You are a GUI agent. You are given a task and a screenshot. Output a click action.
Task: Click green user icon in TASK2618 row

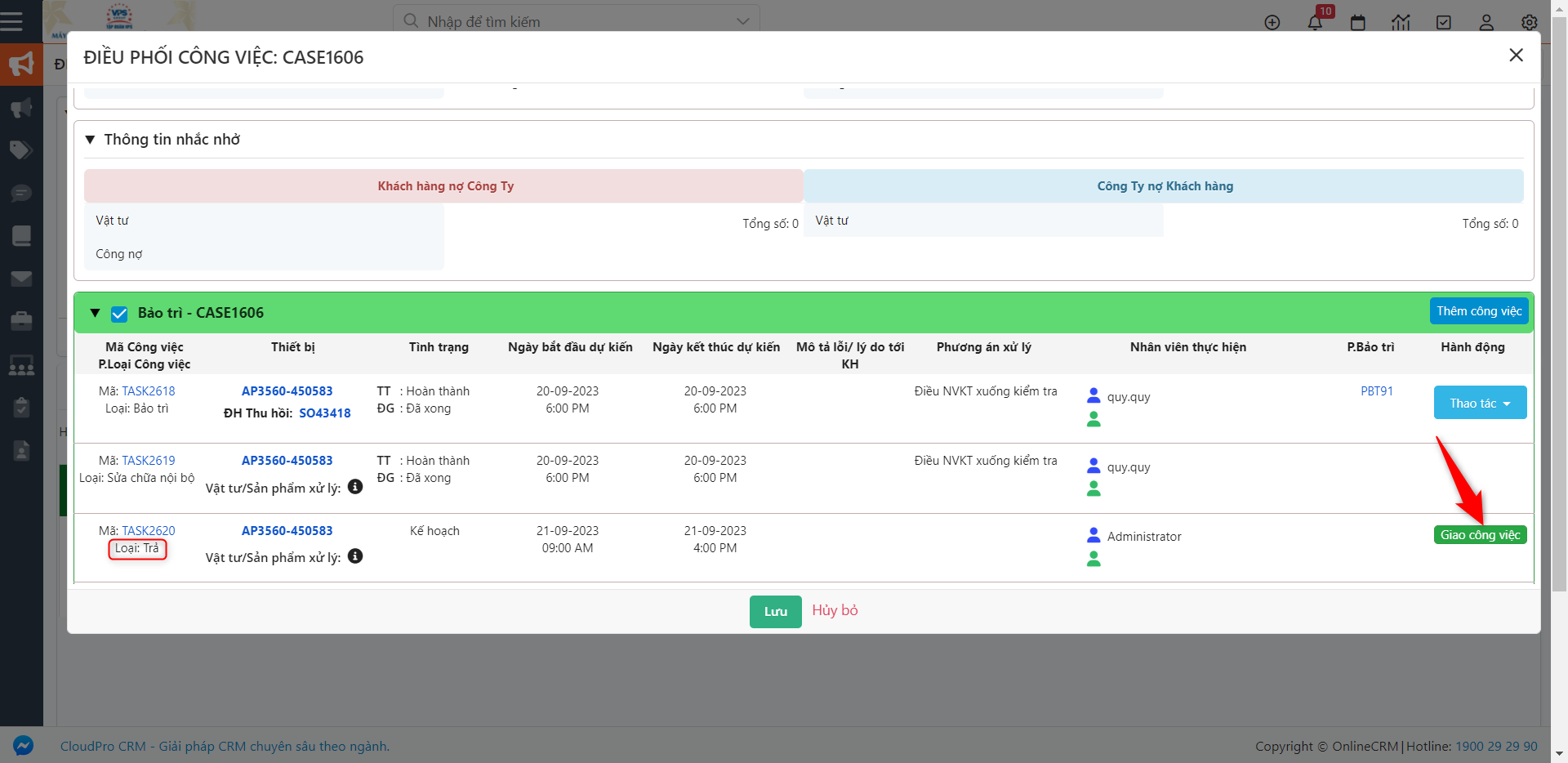click(1094, 419)
